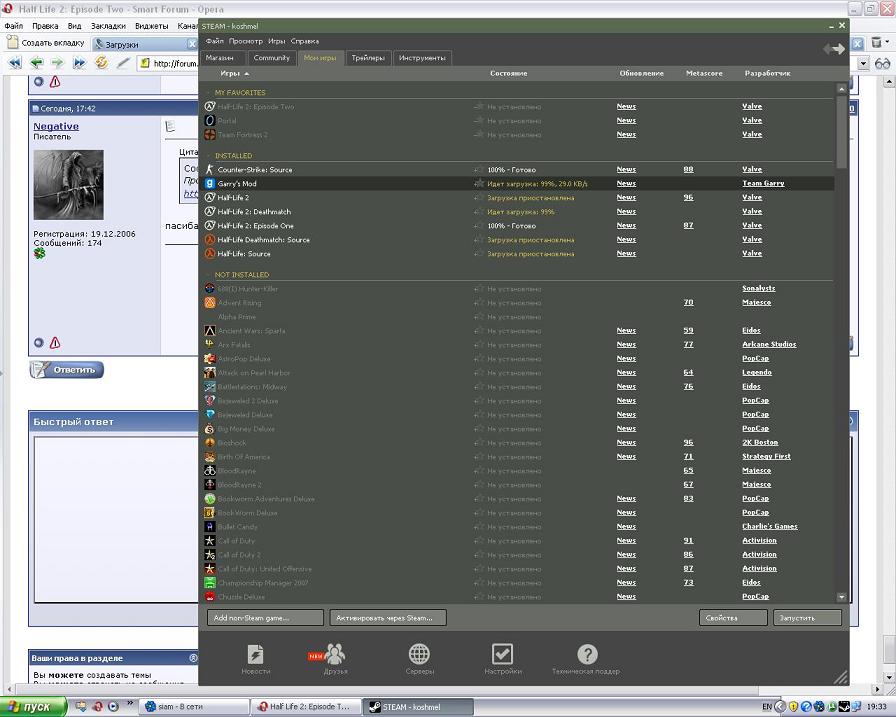Toggle favorite star for Counter-Strike: Source
The width and height of the screenshot is (896, 717).
(x=479, y=170)
